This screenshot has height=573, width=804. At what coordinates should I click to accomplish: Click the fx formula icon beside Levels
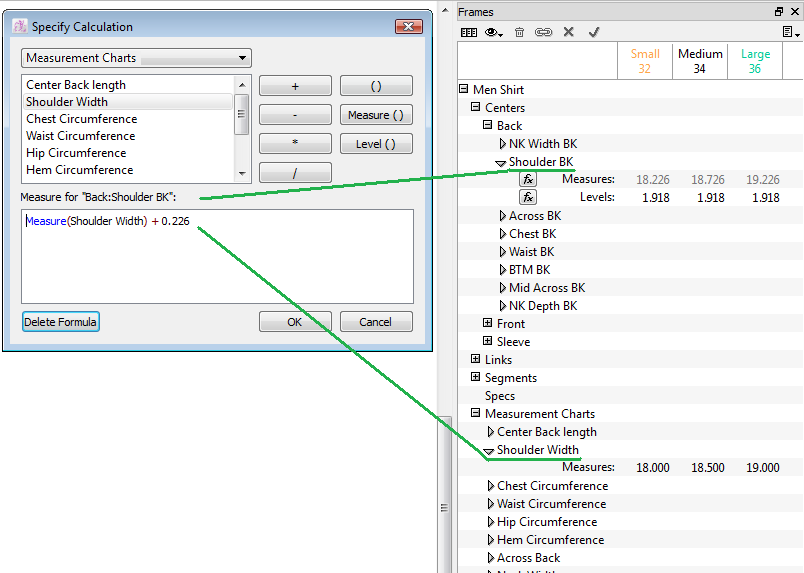[528, 197]
